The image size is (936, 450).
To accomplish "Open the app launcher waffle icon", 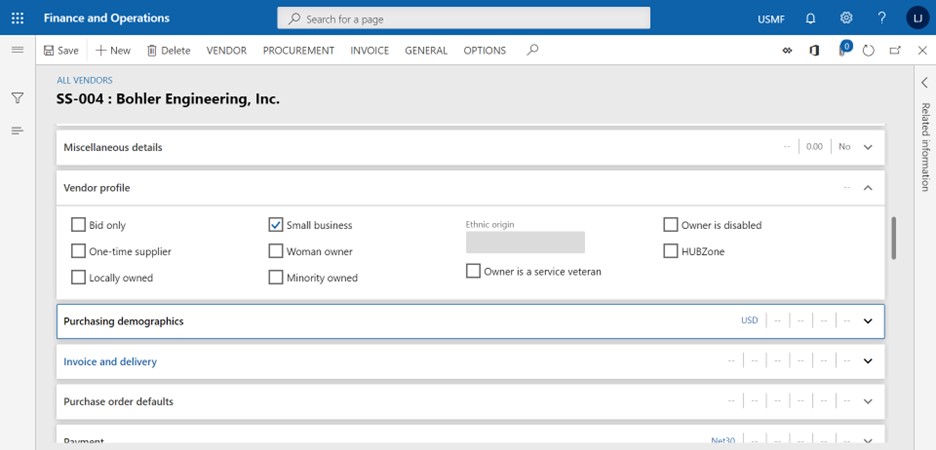I will pos(17,18).
